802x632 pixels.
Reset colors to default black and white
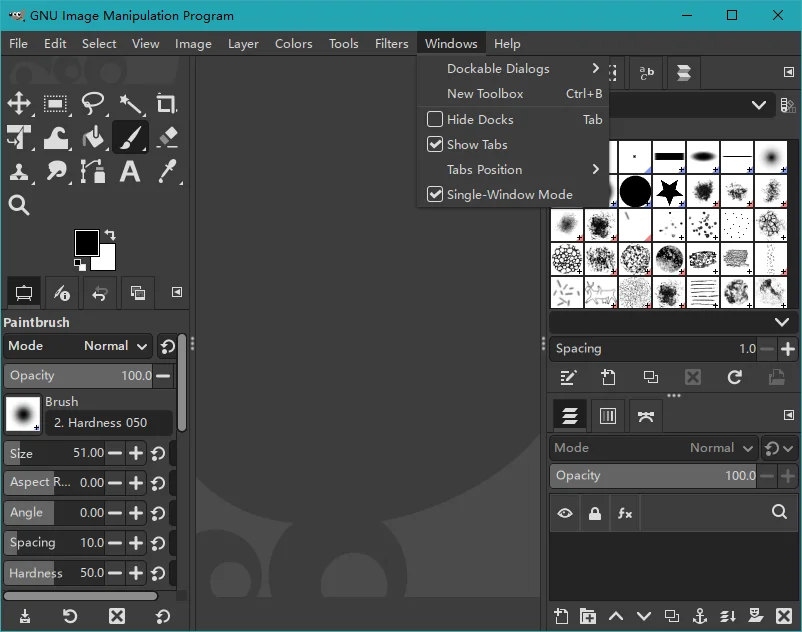80,265
